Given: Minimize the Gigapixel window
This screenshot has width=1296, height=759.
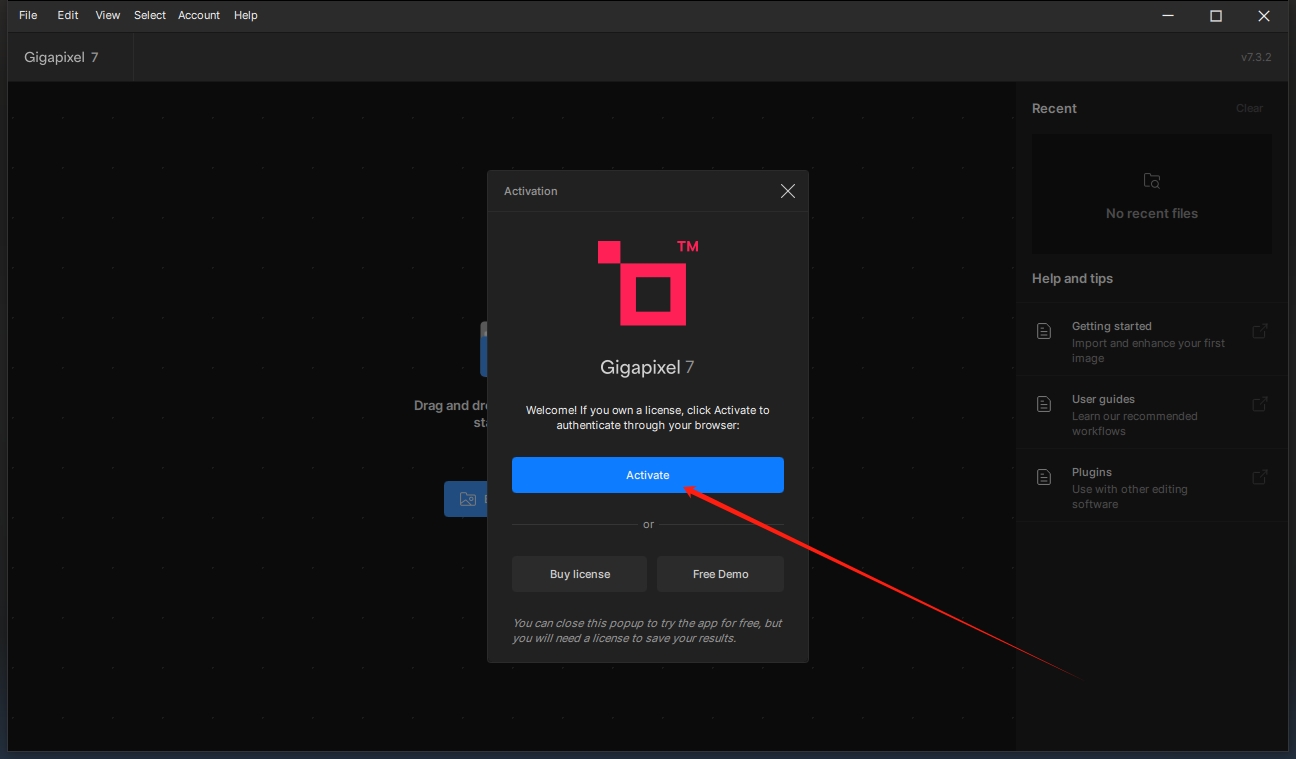Looking at the screenshot, I should coord(1169,15).
